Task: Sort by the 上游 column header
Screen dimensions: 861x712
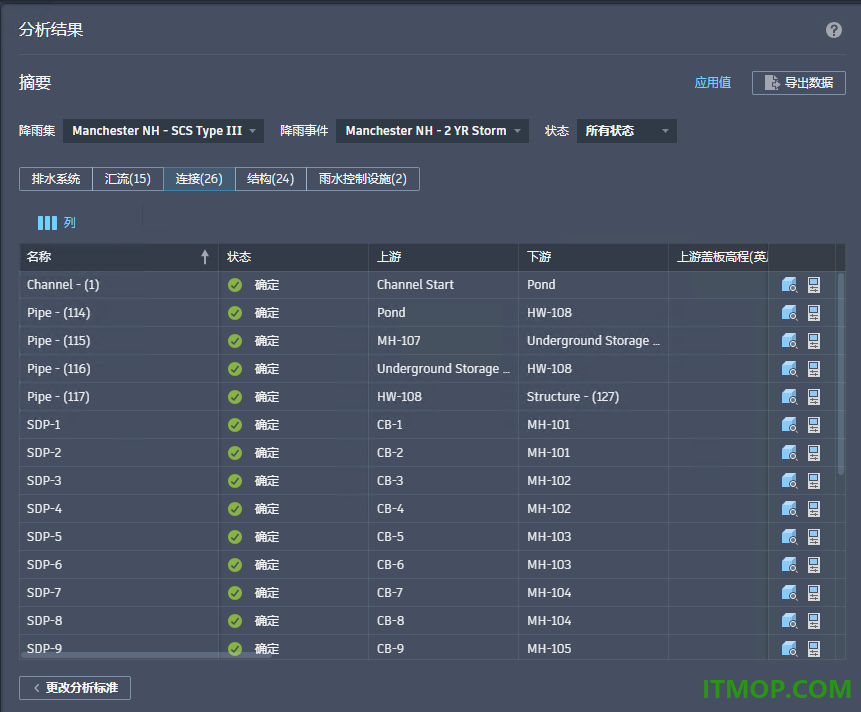Action: [x=443, y=257]
